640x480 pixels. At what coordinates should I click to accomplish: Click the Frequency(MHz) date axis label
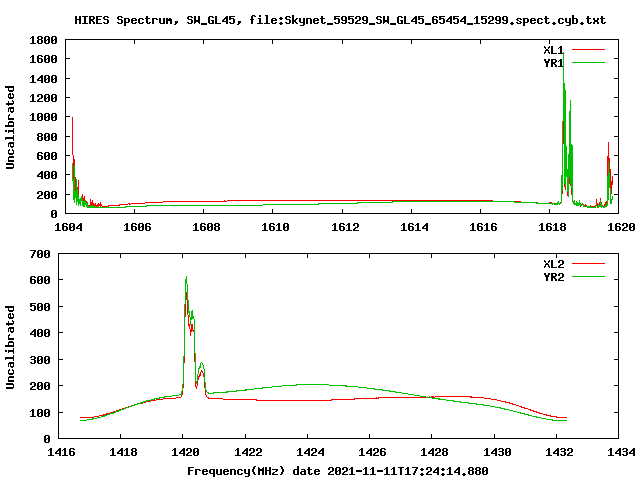click(338, 471)
